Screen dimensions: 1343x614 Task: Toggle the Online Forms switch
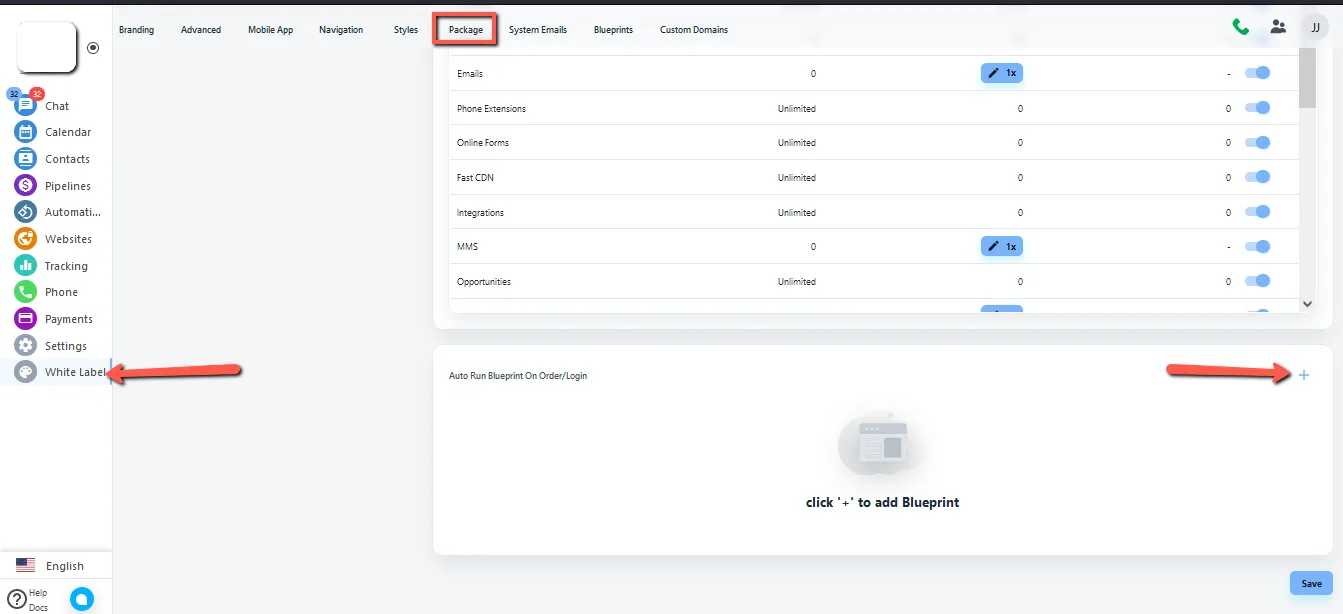1257,142
